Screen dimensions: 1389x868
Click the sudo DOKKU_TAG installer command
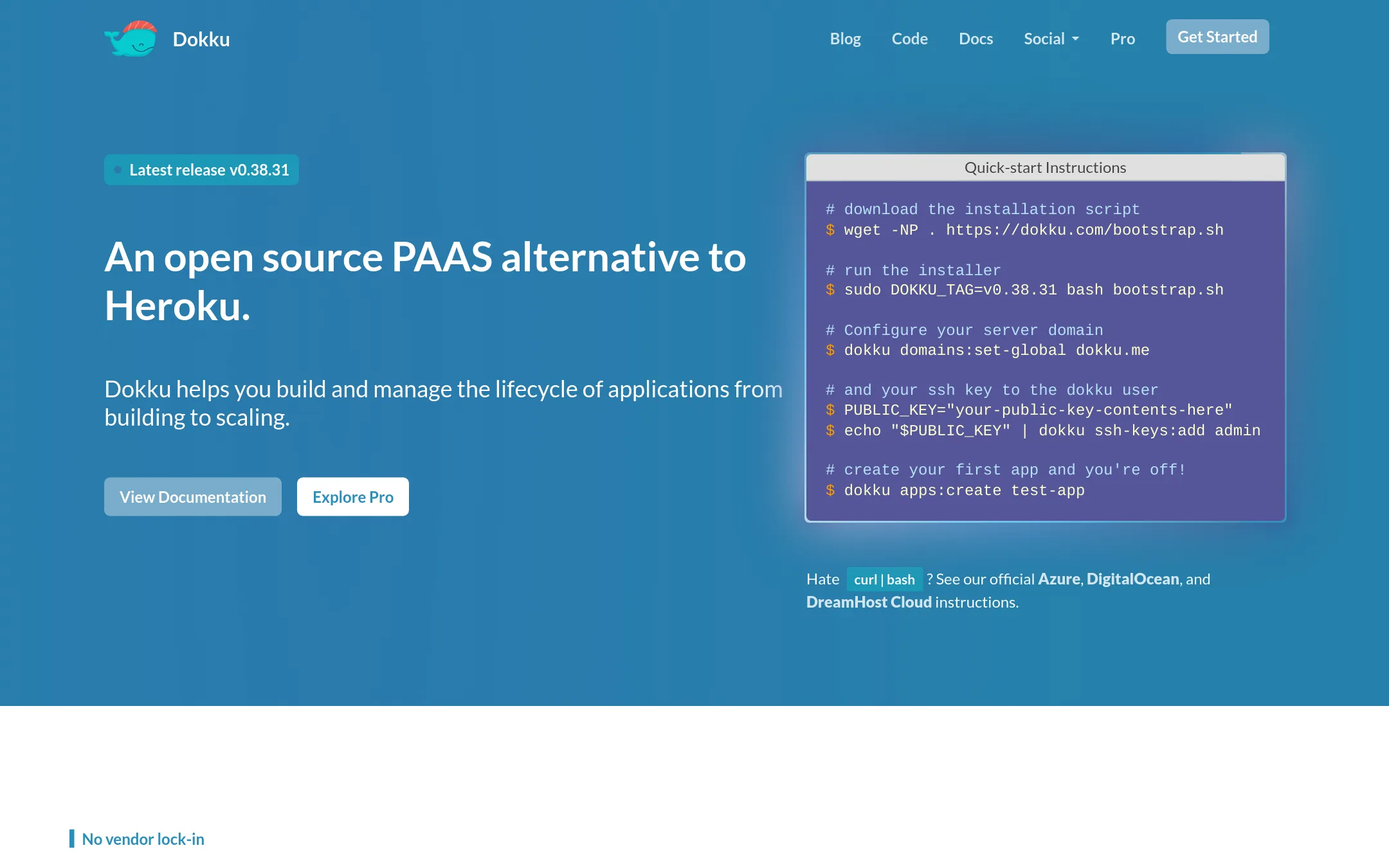click(x=1024, y=290)
